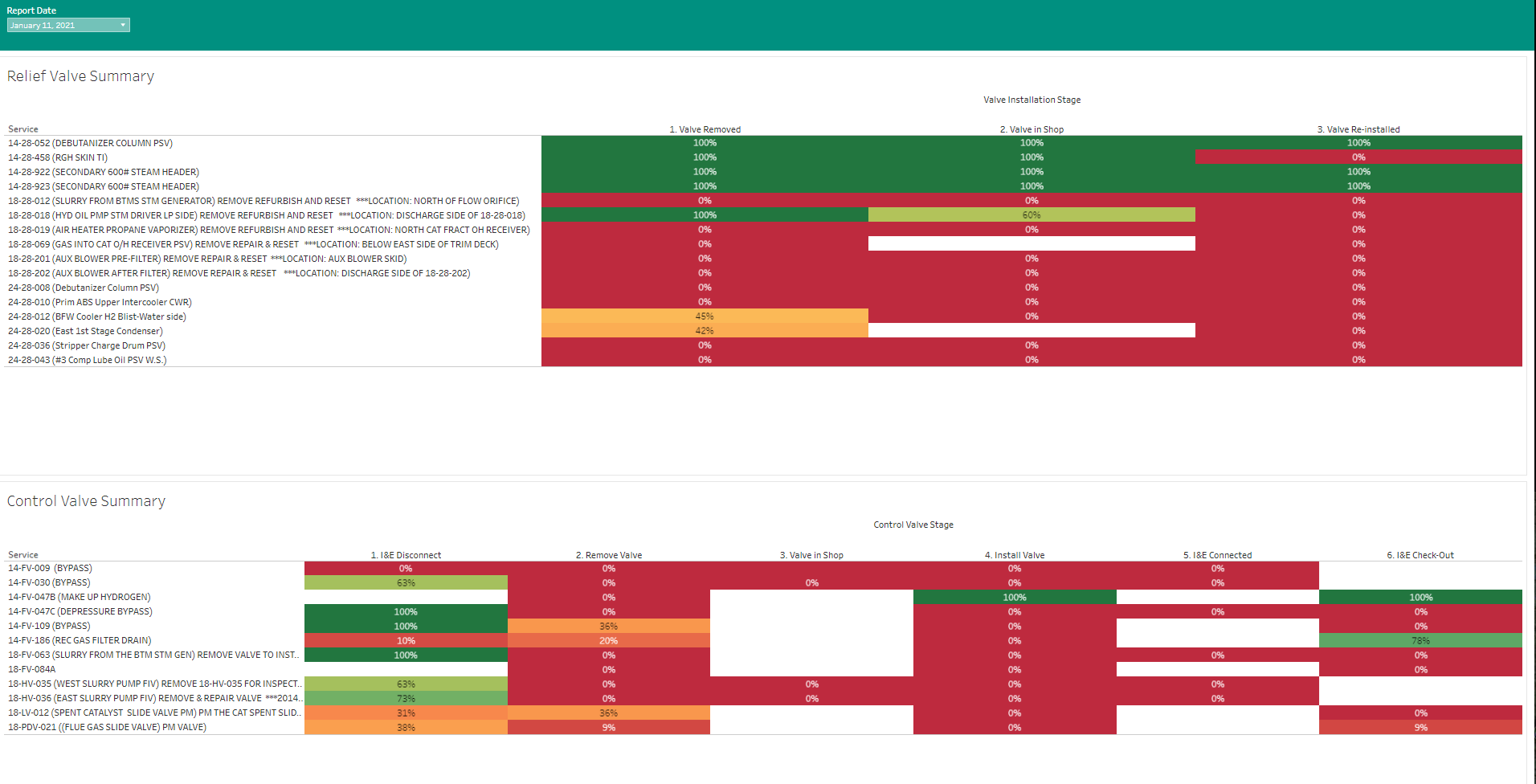Select the red 0% Re-installed cell for 14-28-458
This screenshot has width=1536, height=784.
click(1358, 157)
